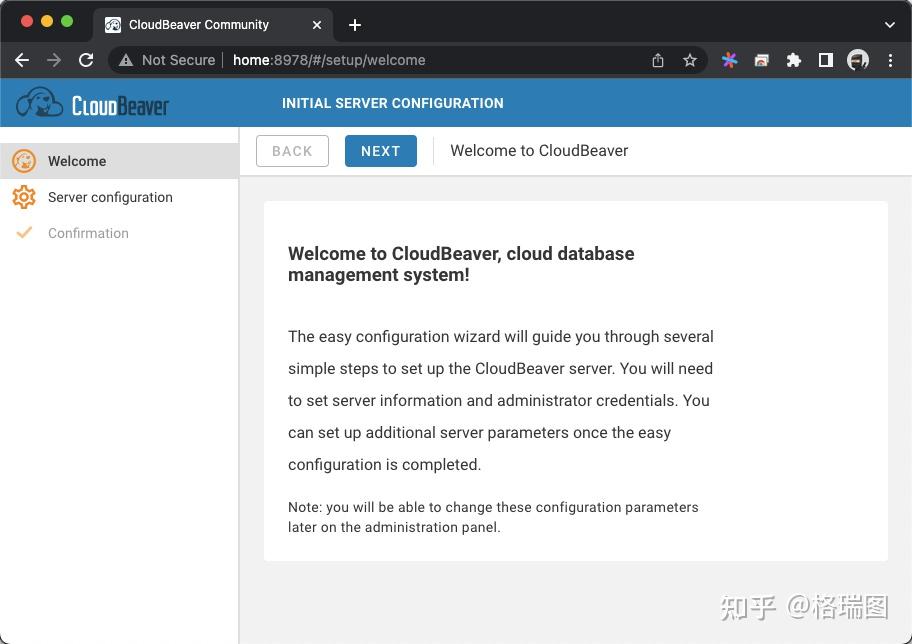Viewport: 912px width, 644px height.
Task: Bookmark the page using the star icon
Action: click(x=690, y=60)
